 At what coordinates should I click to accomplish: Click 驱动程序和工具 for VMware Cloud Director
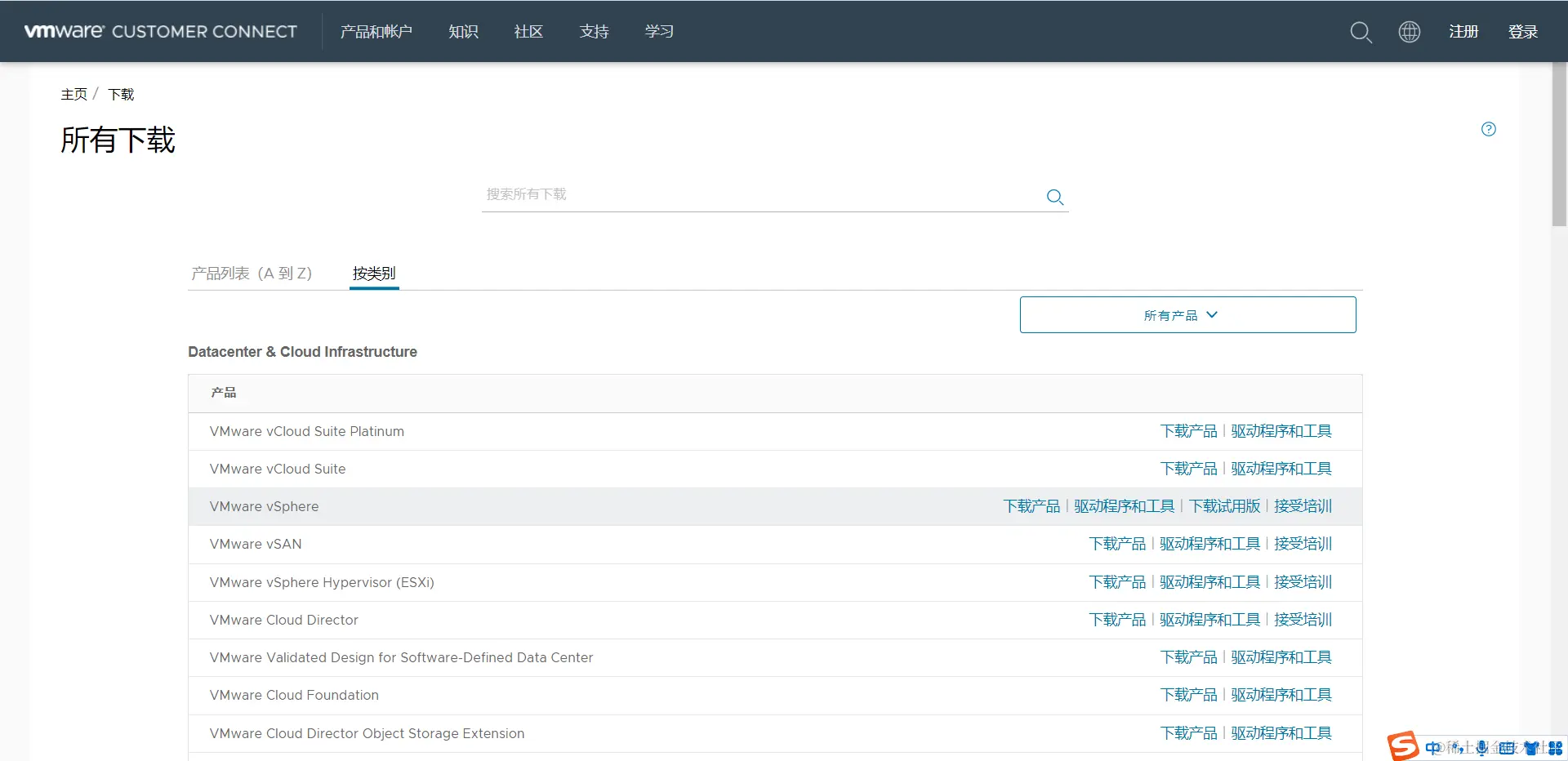pos(1210,620)
